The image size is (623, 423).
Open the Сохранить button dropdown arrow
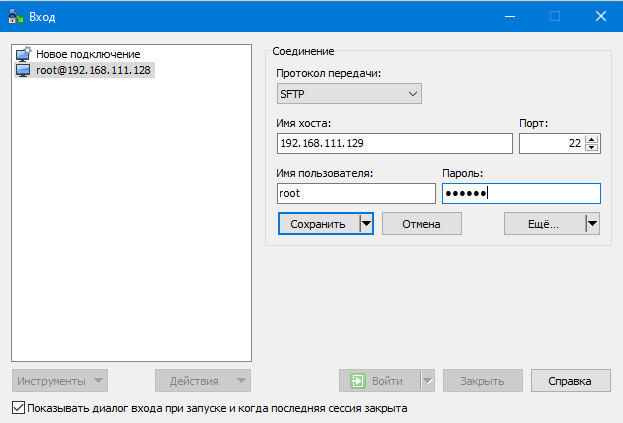tap(367, 224)
